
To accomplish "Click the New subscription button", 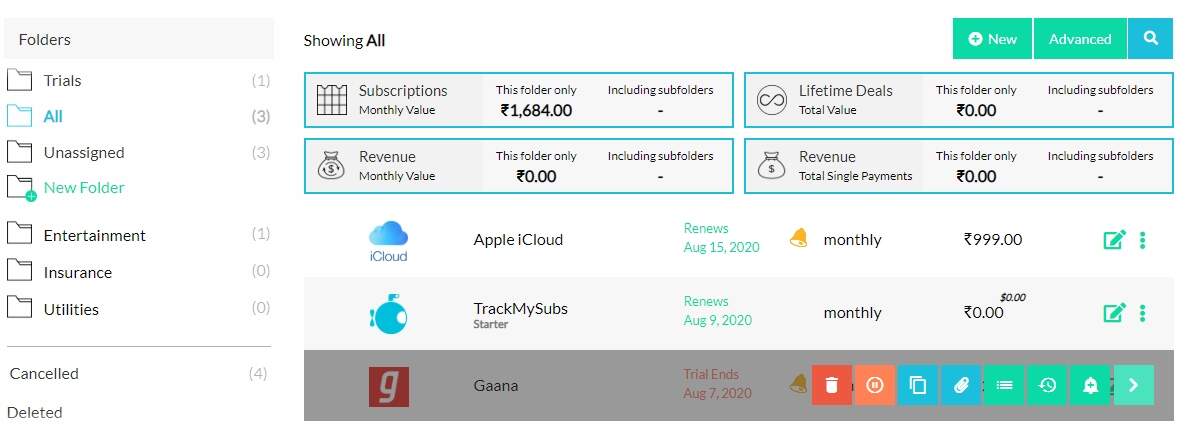I will pos(992,39).
